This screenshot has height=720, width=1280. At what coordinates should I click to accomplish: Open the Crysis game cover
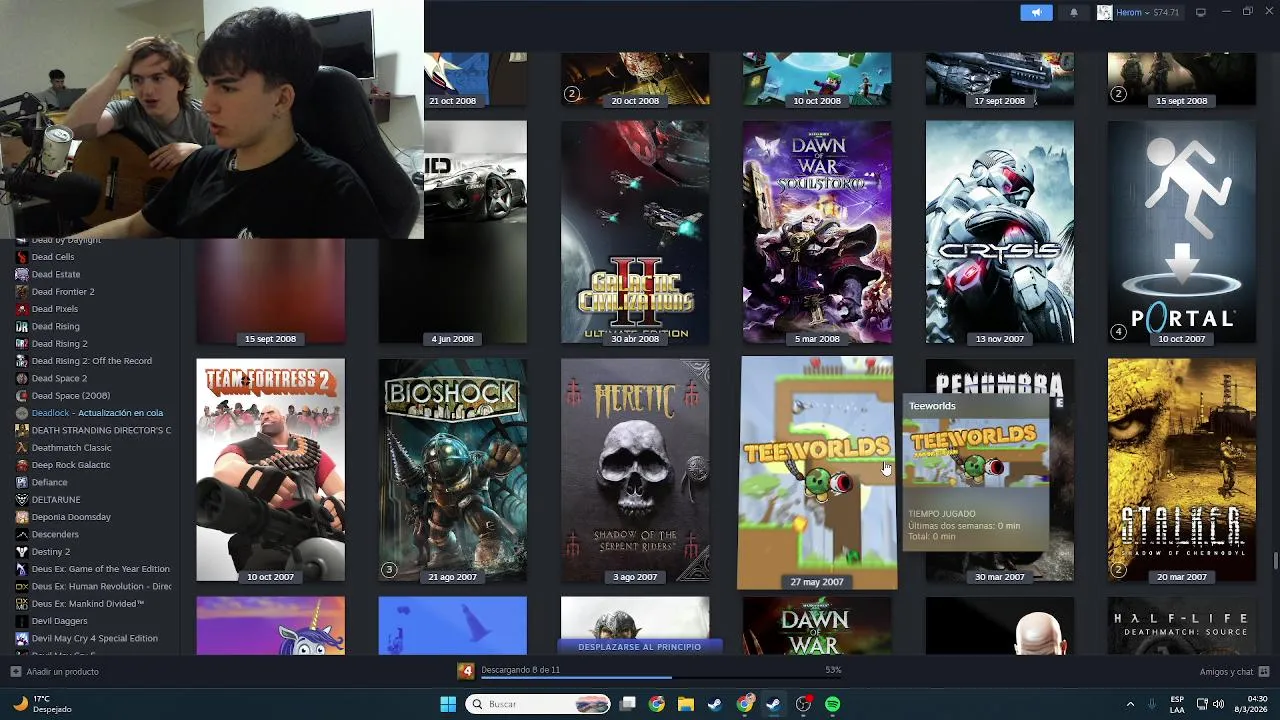click(x=999, y=232)
